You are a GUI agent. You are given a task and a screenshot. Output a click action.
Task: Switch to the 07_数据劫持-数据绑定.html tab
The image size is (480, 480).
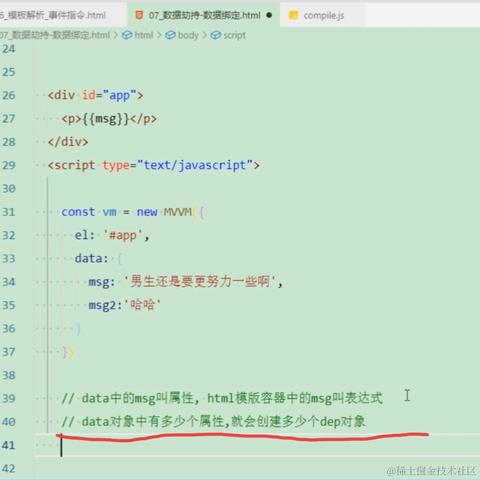[203, 15]
